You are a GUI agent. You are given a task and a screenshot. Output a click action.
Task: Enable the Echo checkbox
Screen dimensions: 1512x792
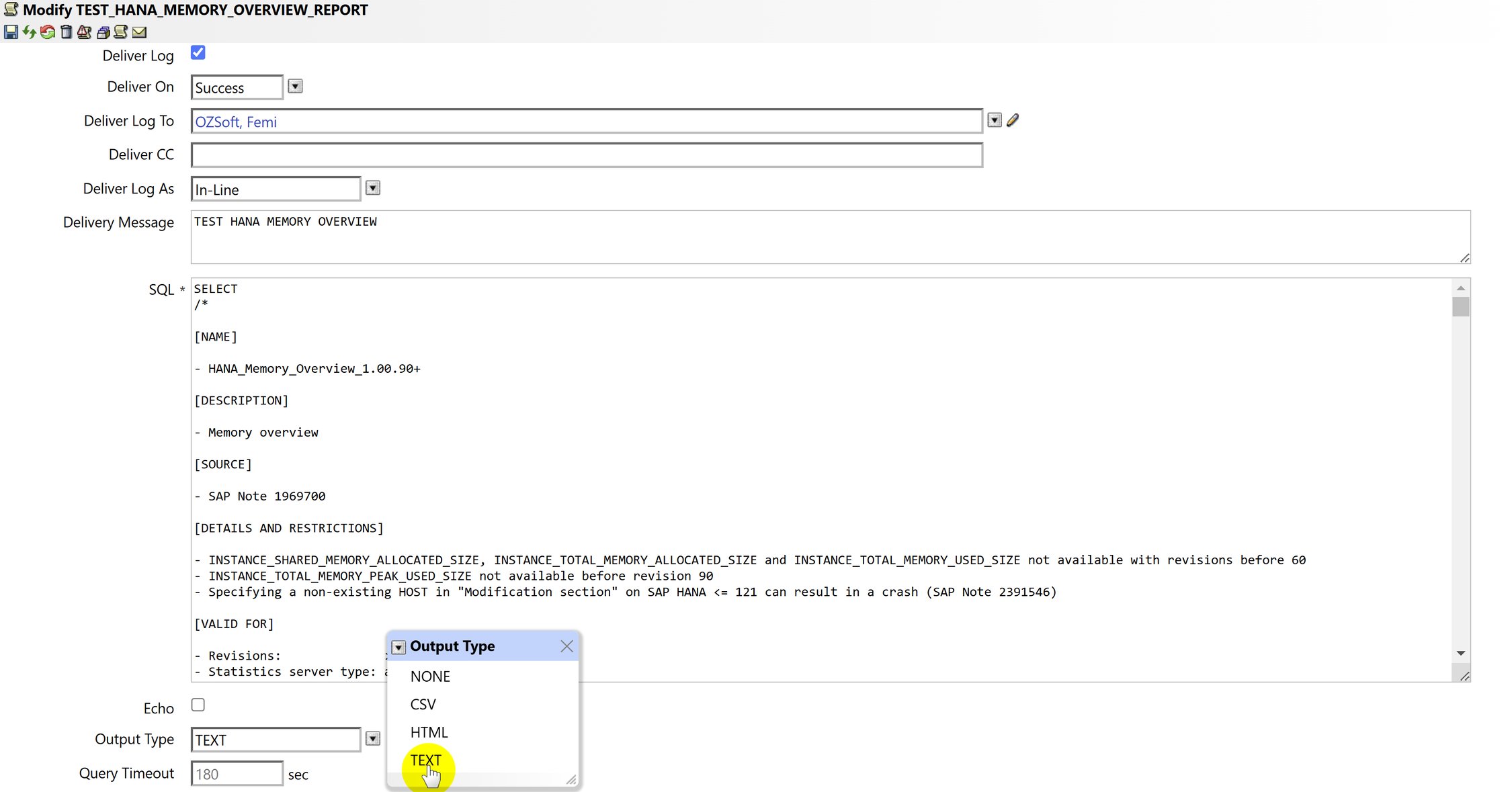click(198, 705)
